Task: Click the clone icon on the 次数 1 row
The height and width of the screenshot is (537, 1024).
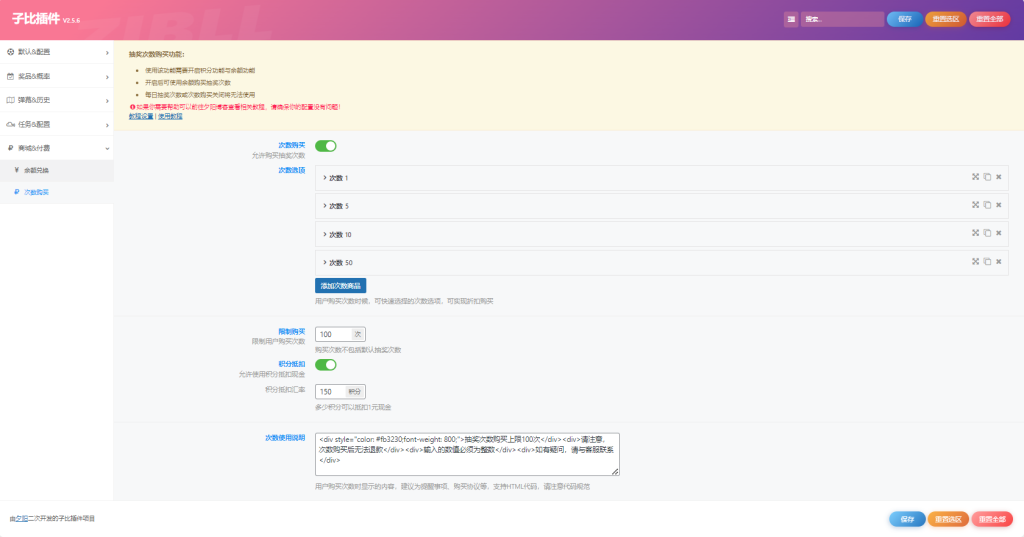Action: pyautogui.click(x=986, y=177)
